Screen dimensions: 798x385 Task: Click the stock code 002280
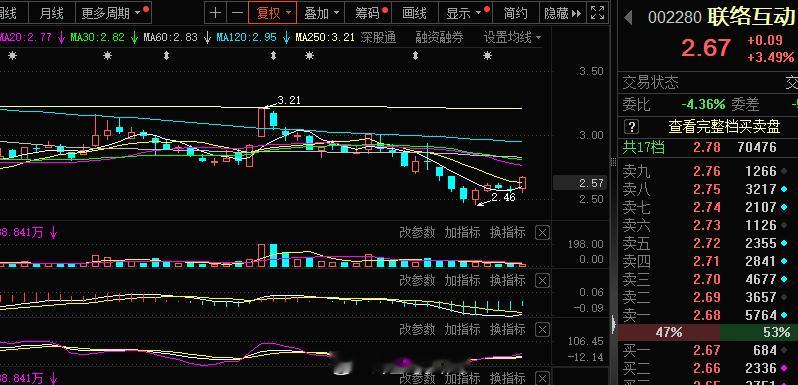pos(674,17)
